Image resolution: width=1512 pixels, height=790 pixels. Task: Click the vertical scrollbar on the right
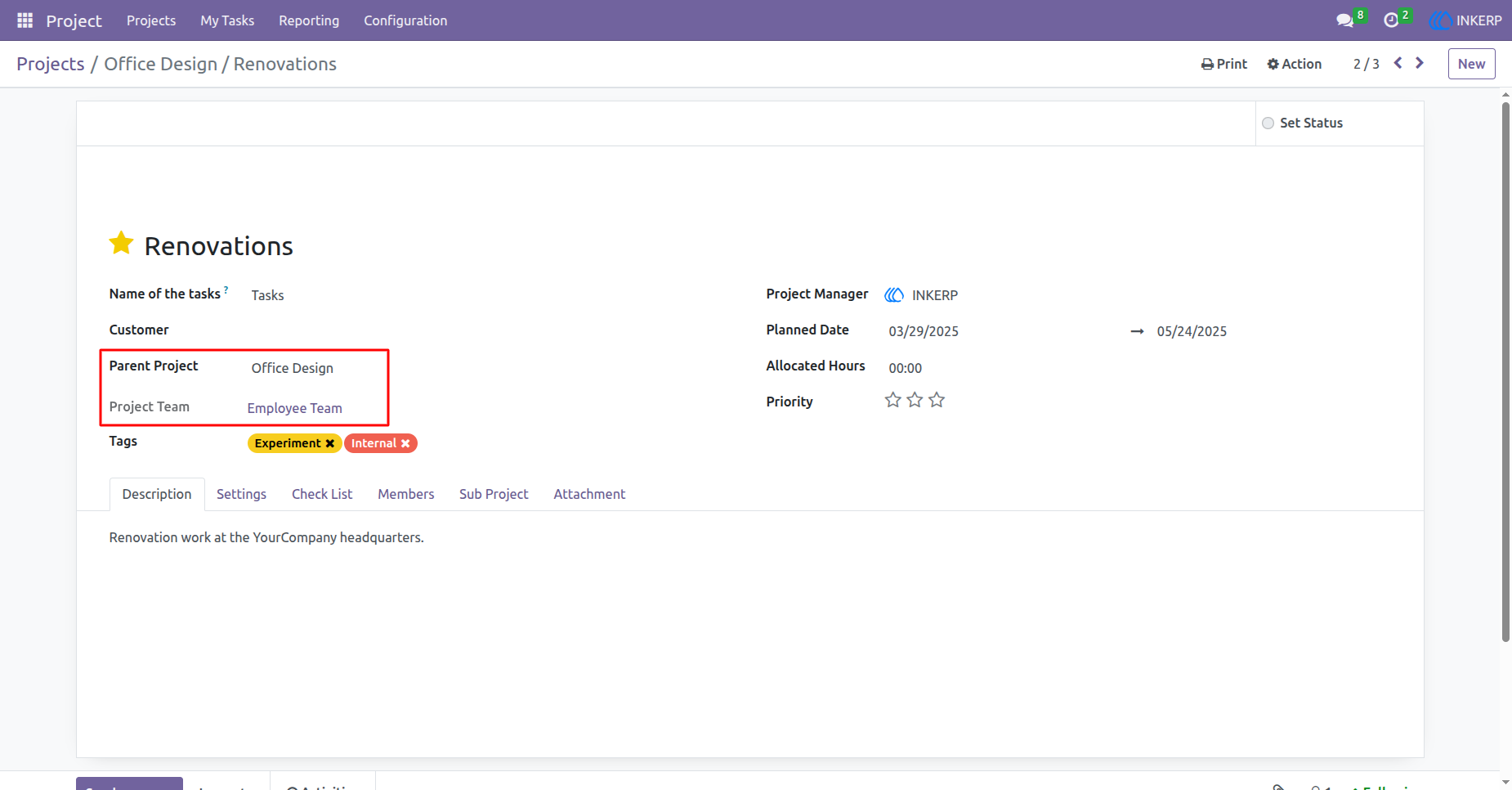(1505, 372)
